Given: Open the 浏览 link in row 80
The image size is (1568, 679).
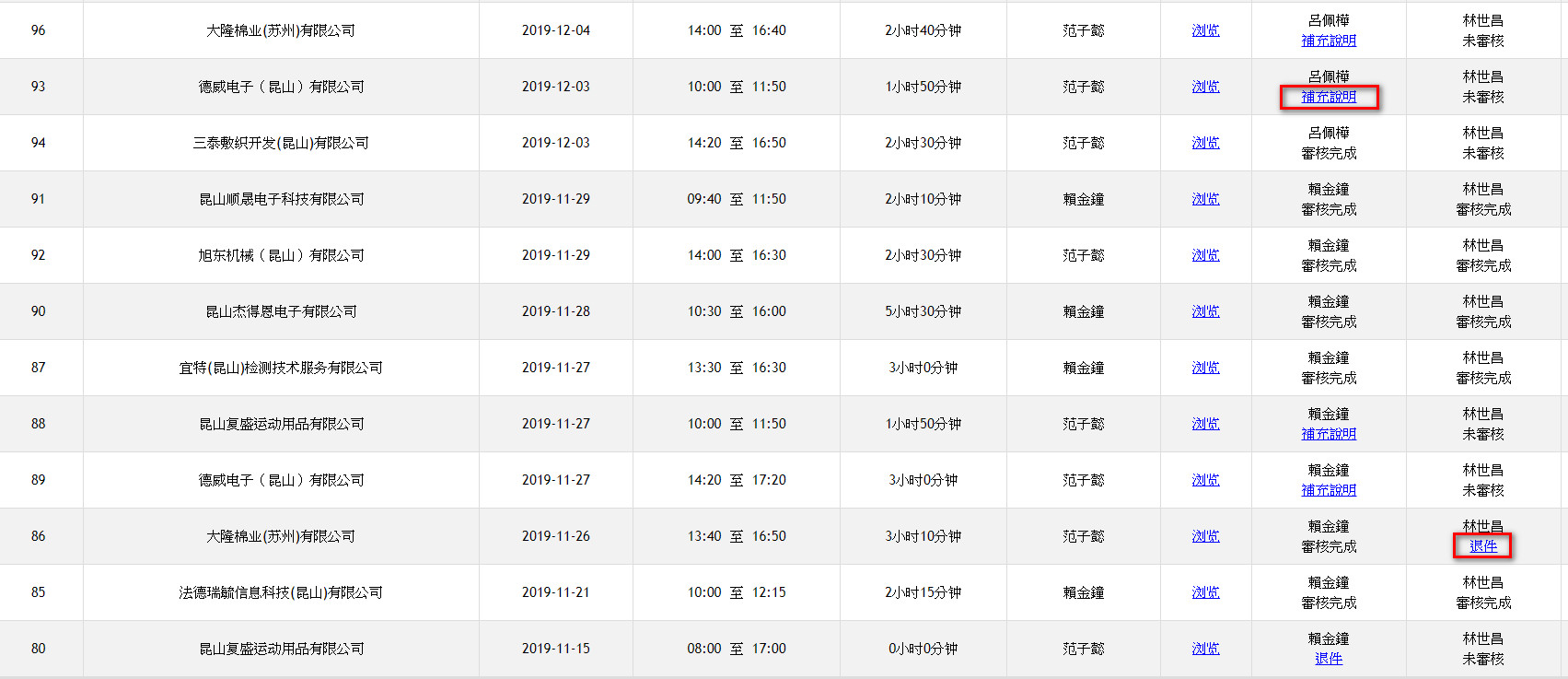Looking at the screenshot, I should [x=1205, y=649].
